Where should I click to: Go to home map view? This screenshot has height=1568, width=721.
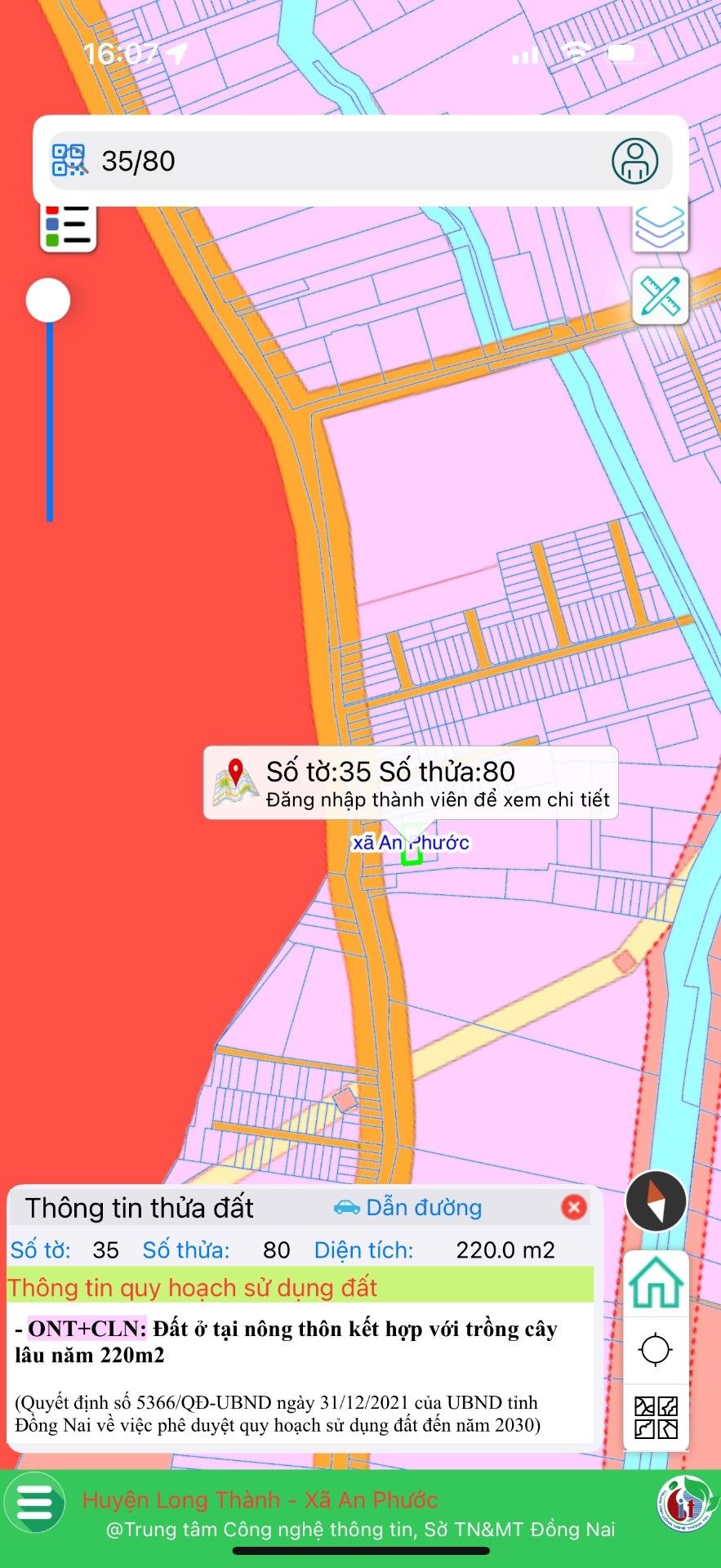point(656,1285)
